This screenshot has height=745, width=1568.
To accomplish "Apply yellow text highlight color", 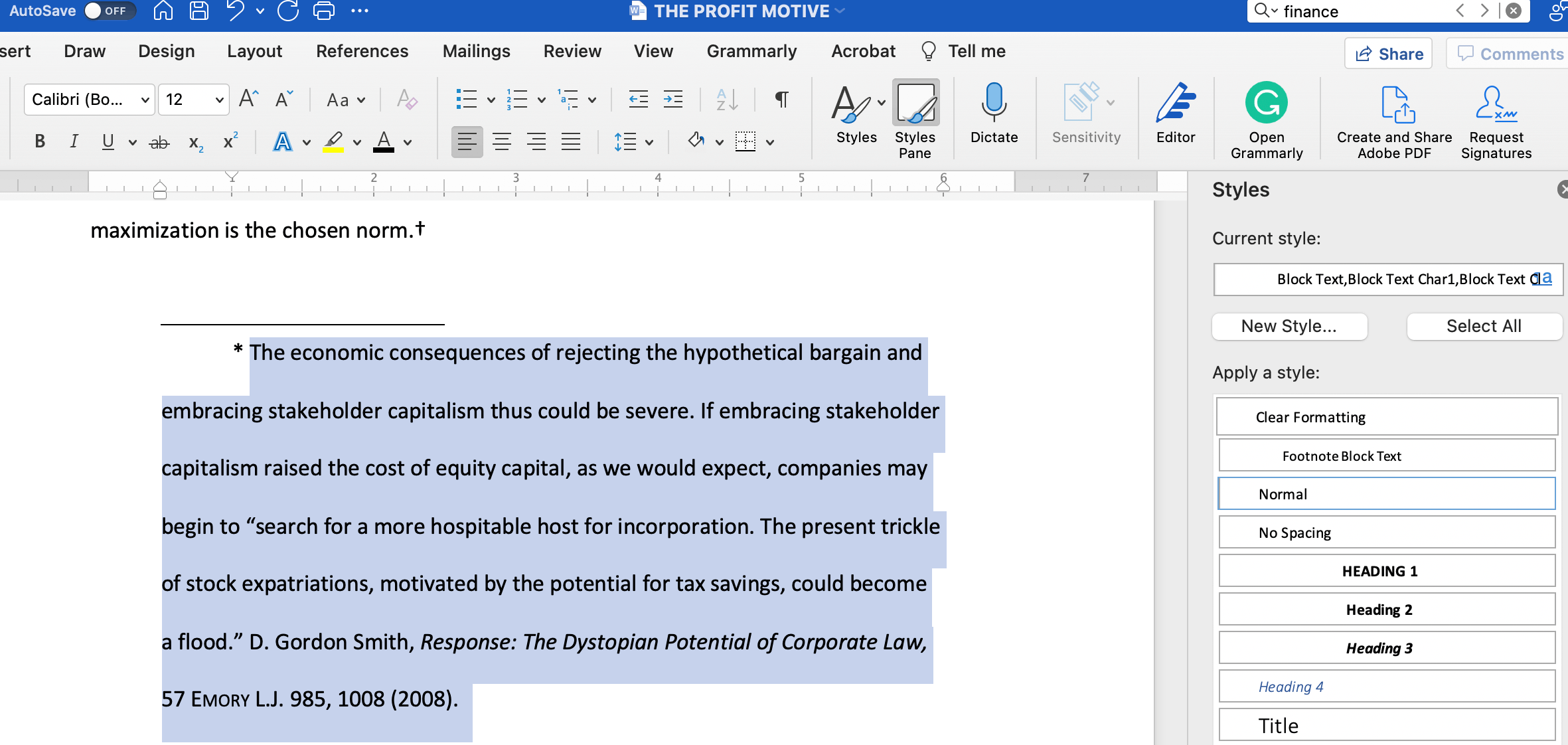I will click(333, 141).
